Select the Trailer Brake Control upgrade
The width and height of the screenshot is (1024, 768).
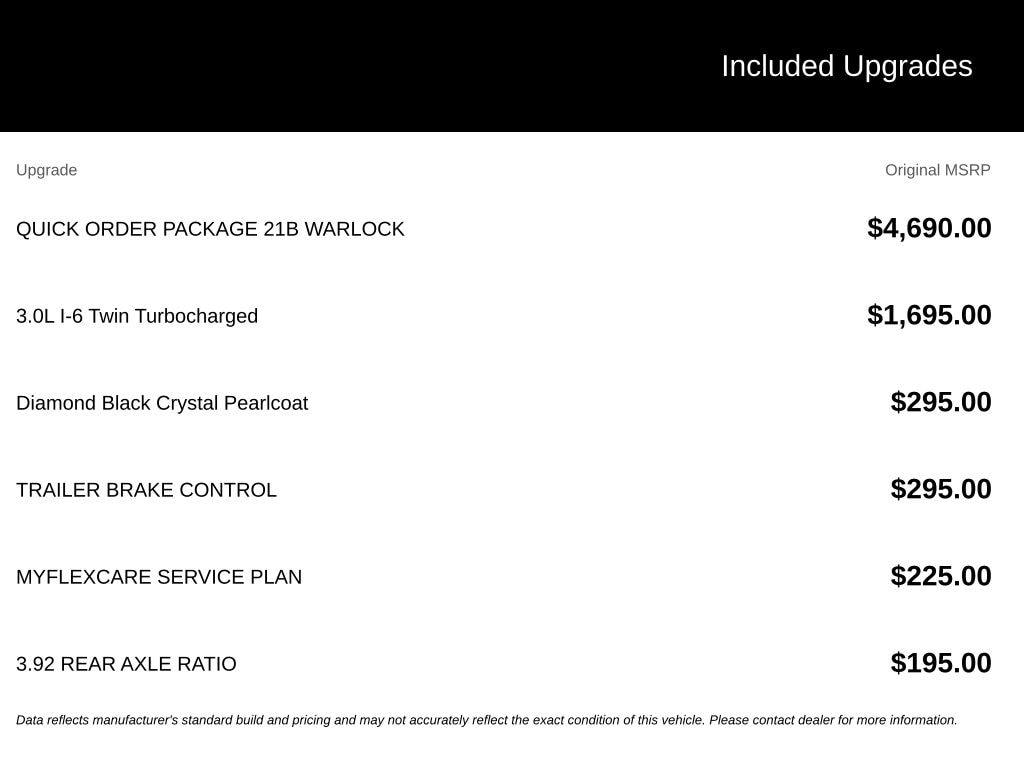pyautogui.click(x=146, y=490)
